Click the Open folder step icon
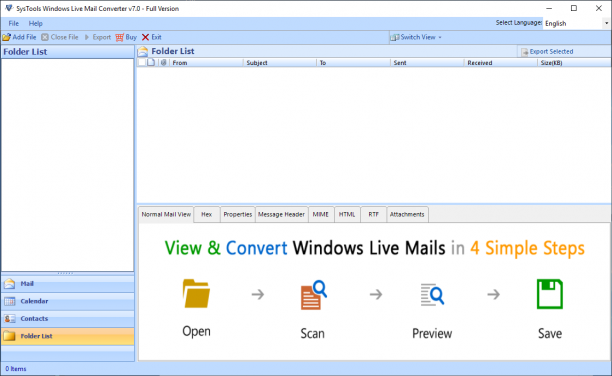The width and height of the screenshot is (612, 376). tap(196, 293)
